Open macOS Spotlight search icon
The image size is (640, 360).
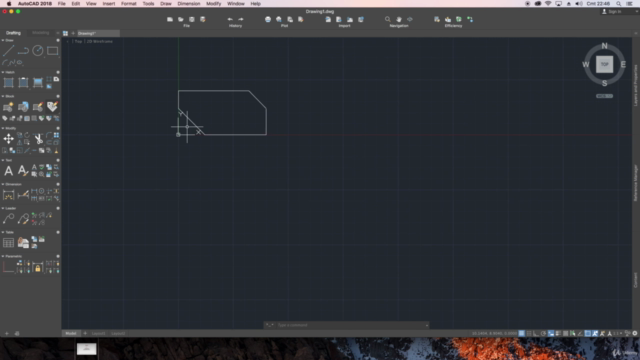tap(619, 4)
